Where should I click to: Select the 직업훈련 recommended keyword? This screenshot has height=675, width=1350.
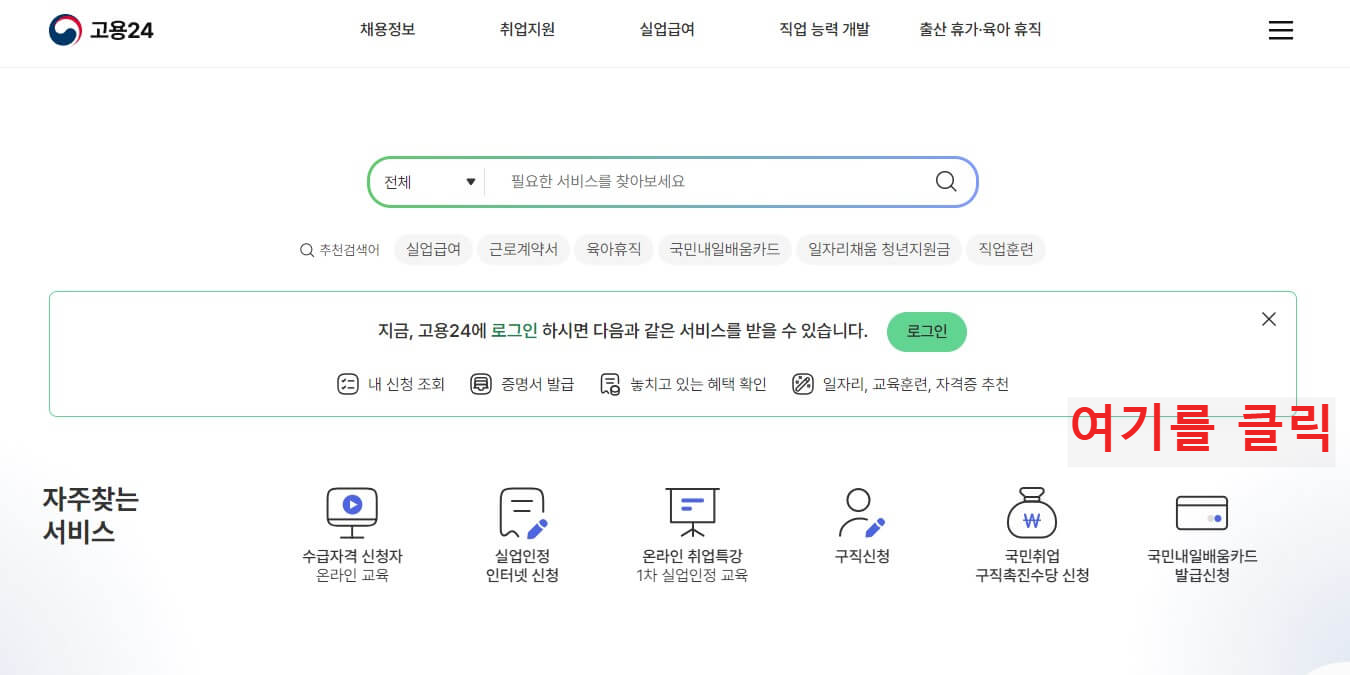click(x=1006, y=249)
